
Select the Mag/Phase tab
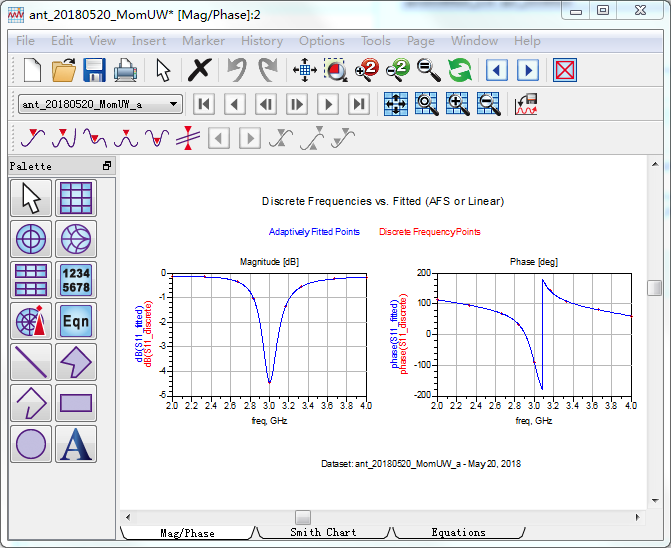click(x=187, y=533)
